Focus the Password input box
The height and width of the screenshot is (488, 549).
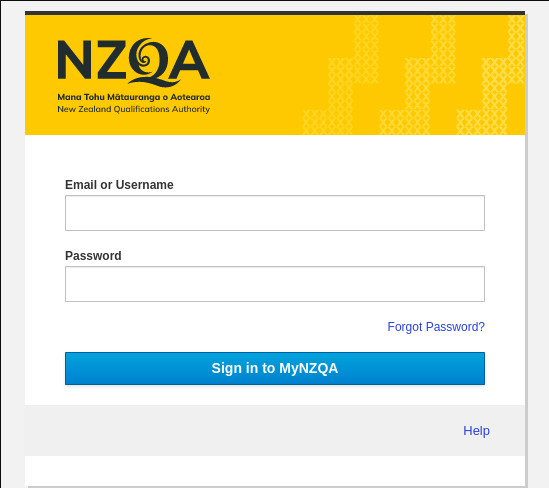tap(275, 284)
